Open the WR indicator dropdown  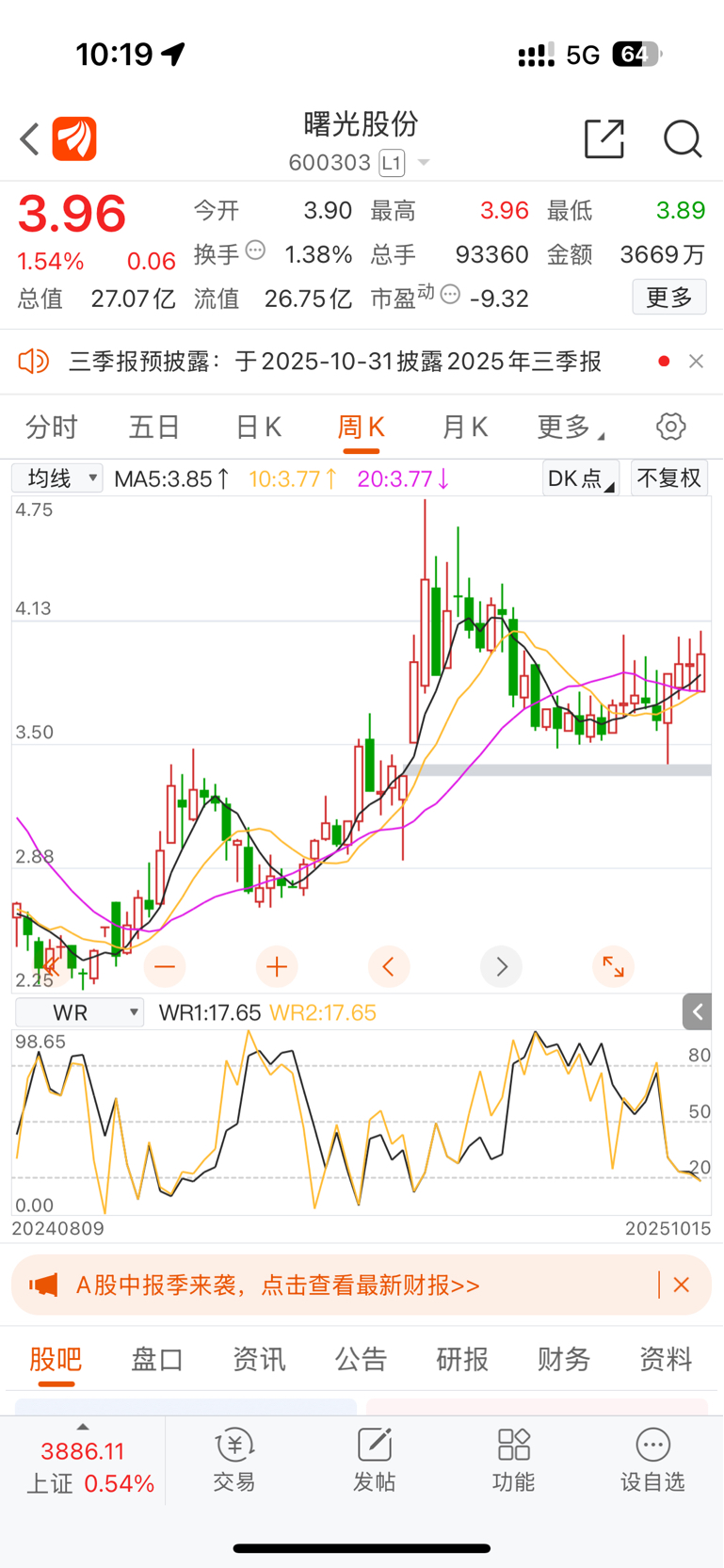click(x=80, y=1012)
